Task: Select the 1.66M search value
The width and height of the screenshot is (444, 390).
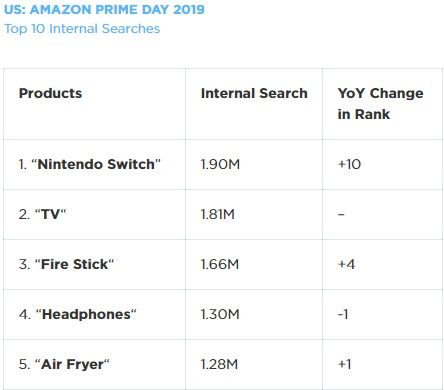Action: [220, 264]
